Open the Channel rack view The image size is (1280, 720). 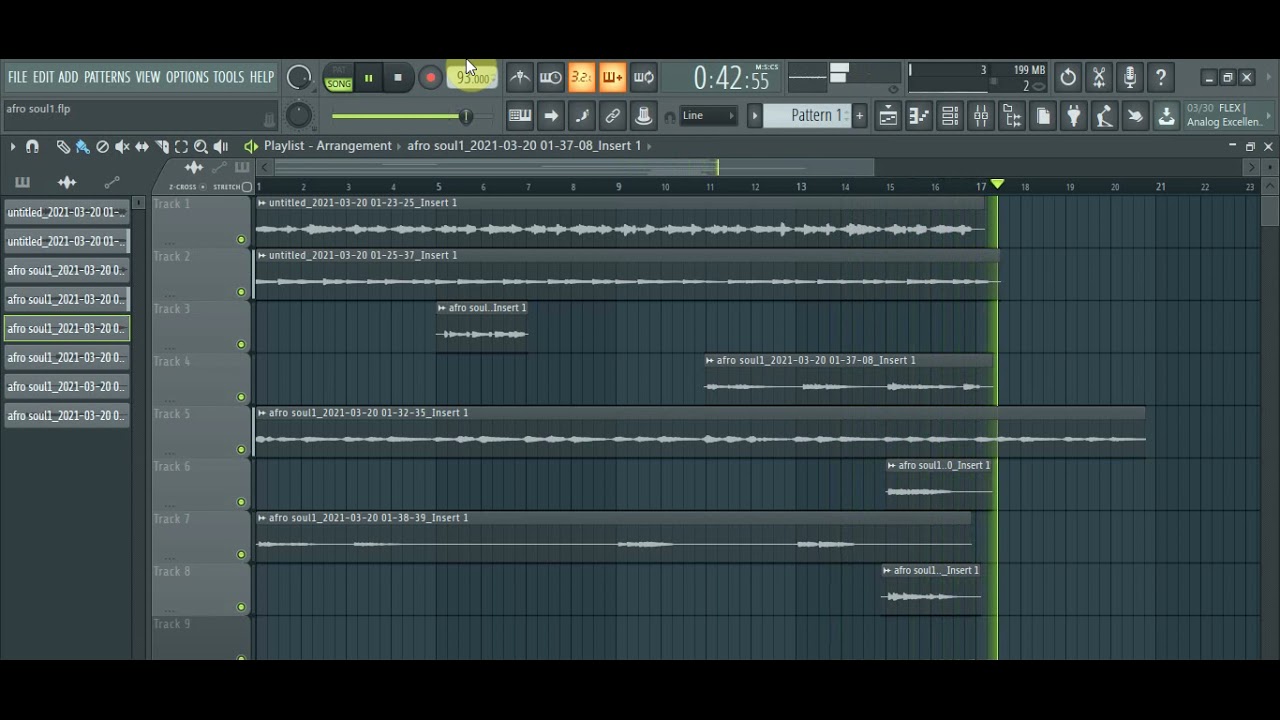click(950, 116)
